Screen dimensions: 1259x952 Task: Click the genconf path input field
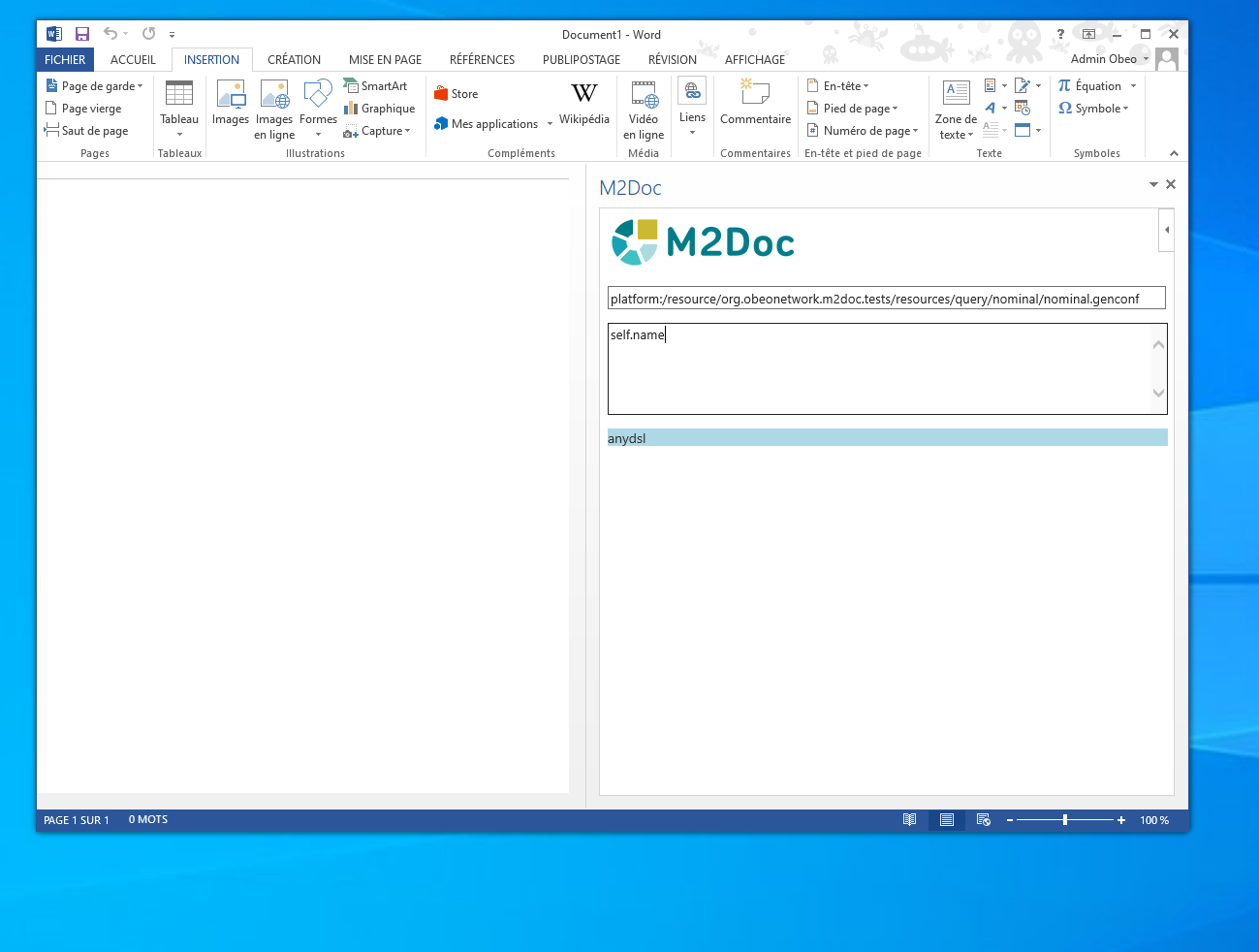[886, 299]
